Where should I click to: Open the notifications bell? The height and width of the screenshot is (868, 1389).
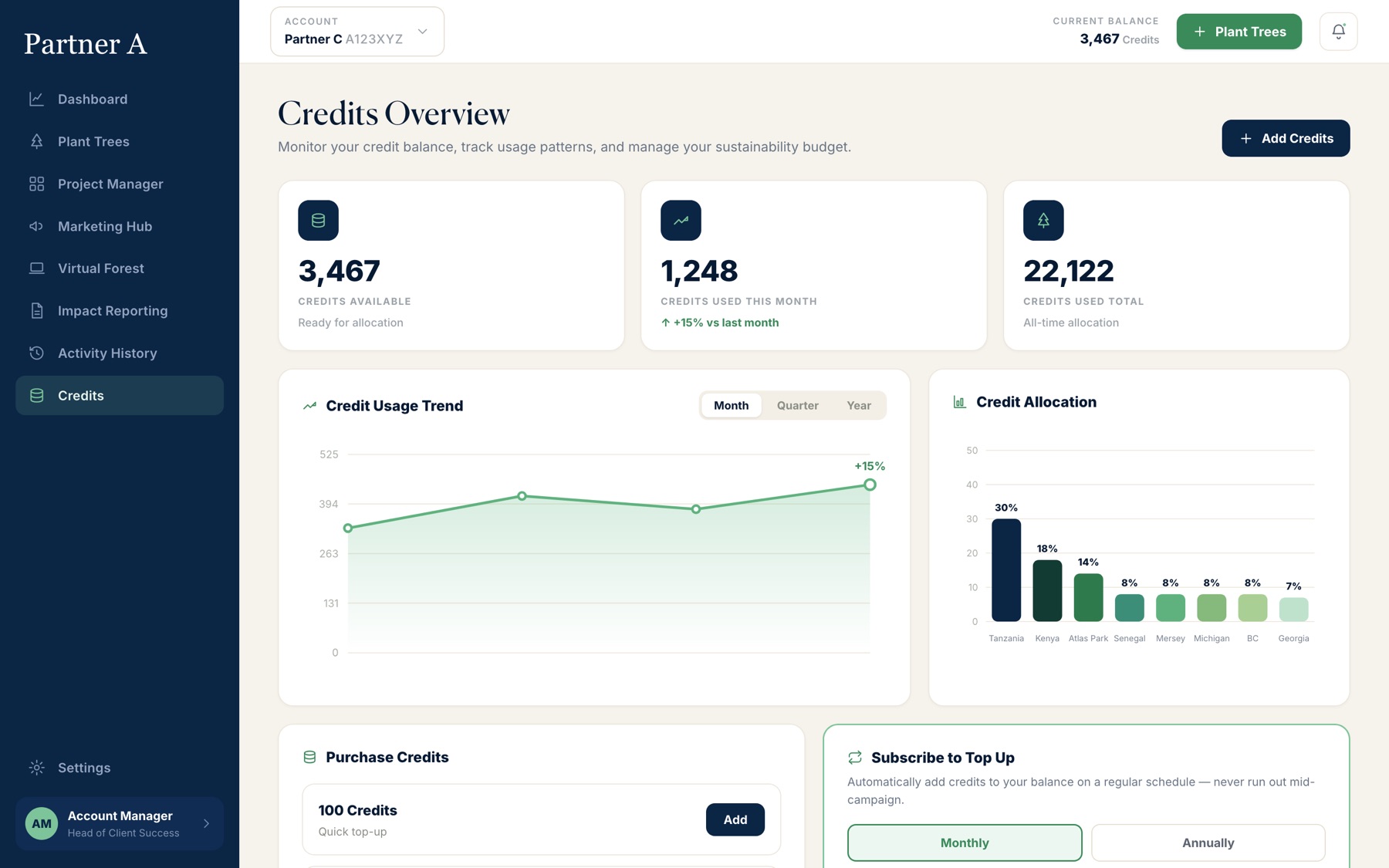tap(1338, 32)
